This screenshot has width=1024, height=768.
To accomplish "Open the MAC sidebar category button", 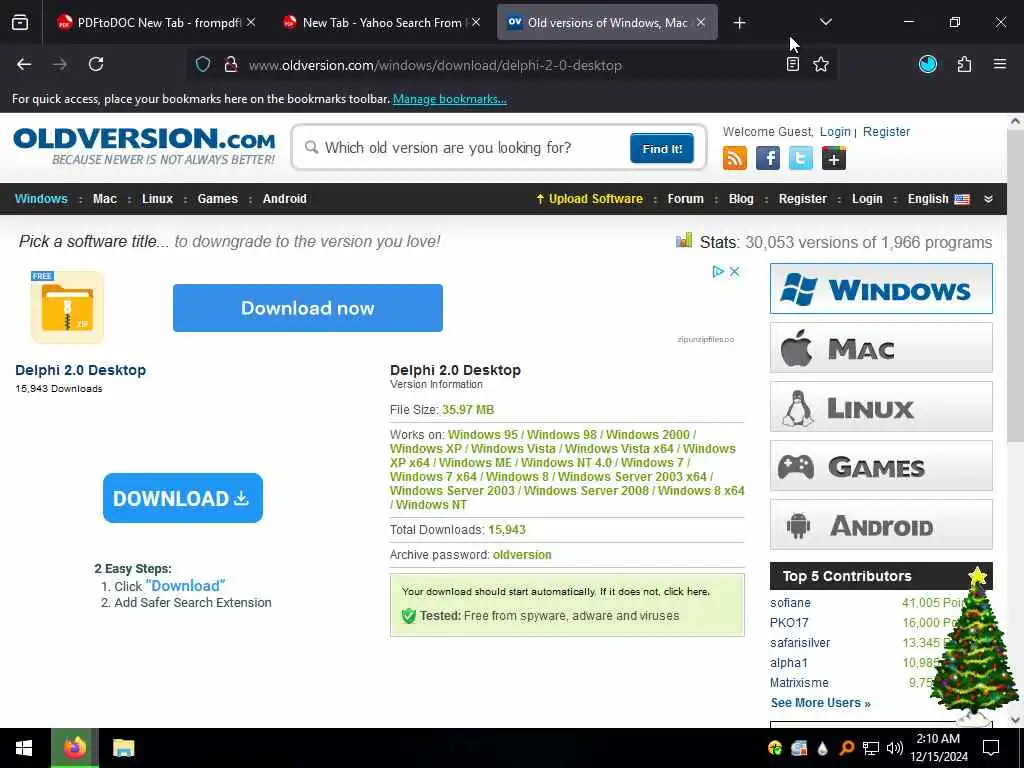I will 881,347.
